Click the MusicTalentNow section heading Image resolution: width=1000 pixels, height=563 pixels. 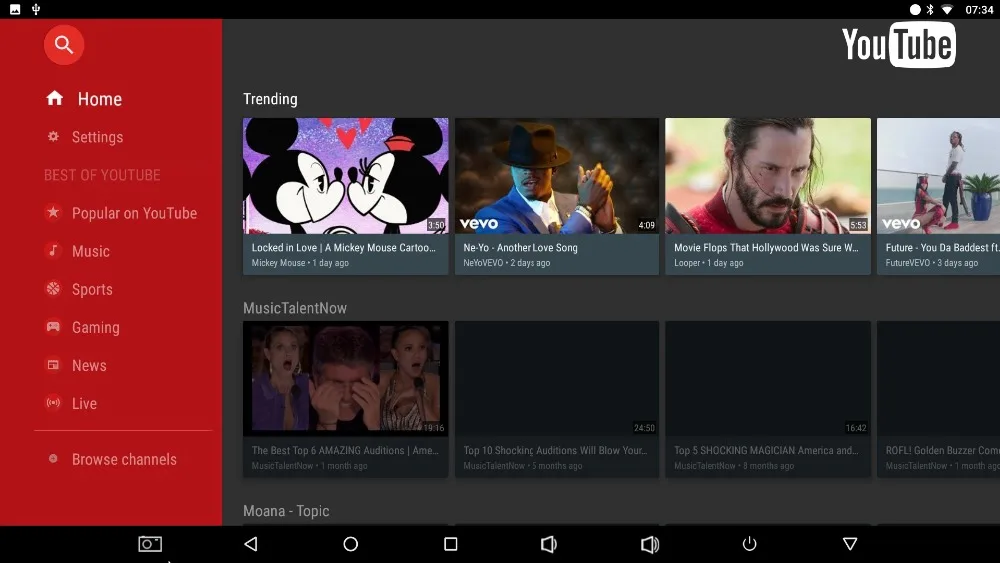coord(295,308)
